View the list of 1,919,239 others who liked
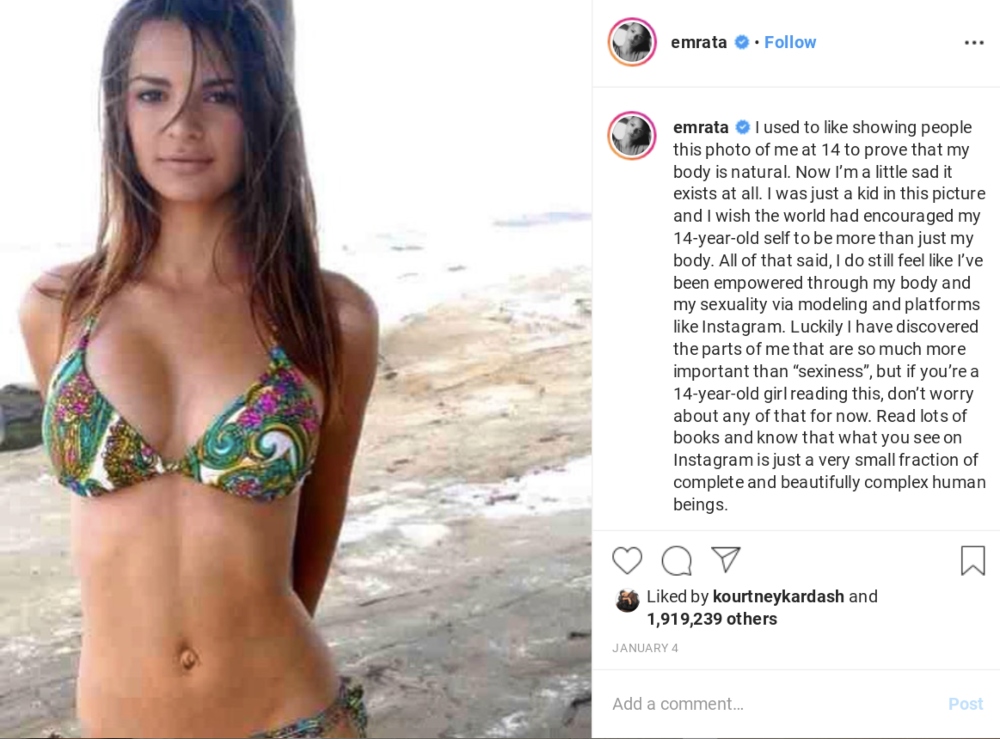 [712, 618]
